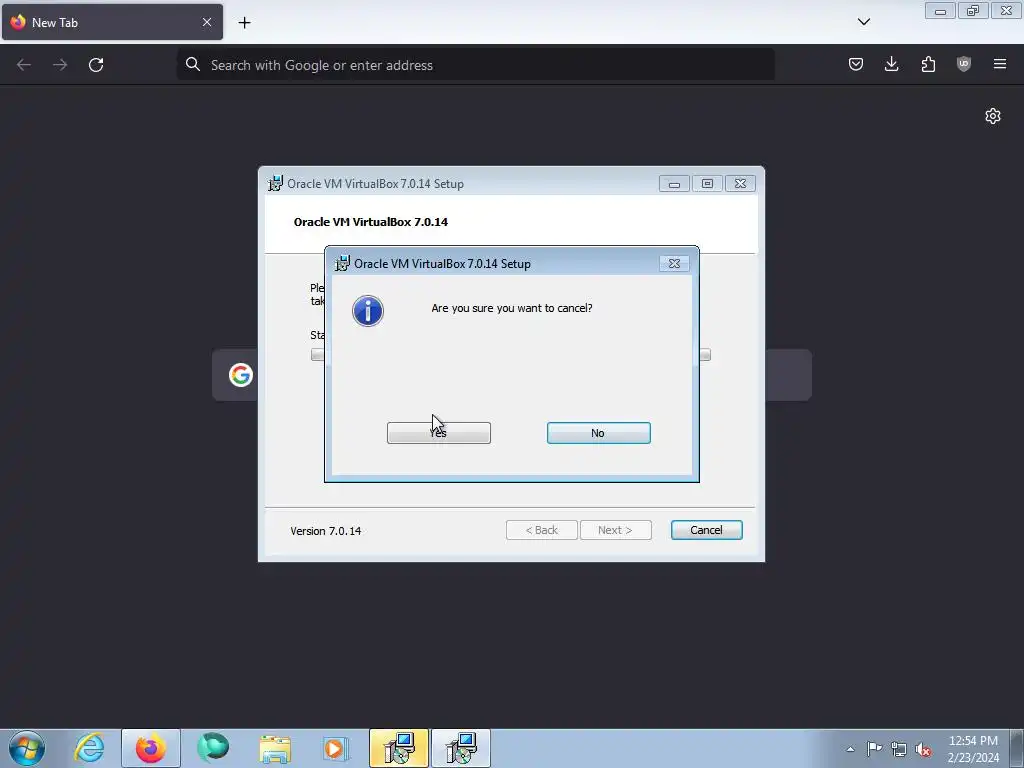Click the Version 7.0.14 label

(x=326, y=531)
